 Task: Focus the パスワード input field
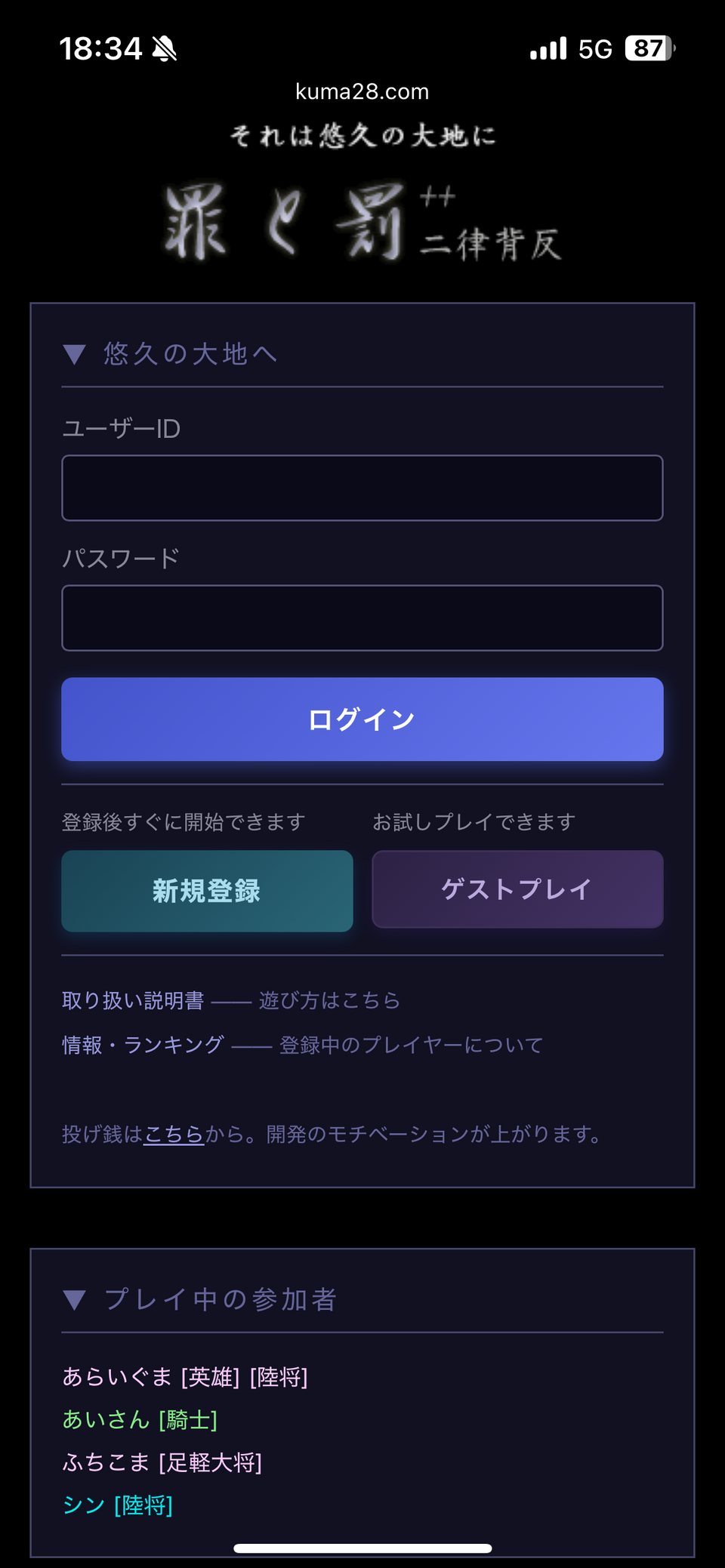pyautogui.click(x=362, y=618)
